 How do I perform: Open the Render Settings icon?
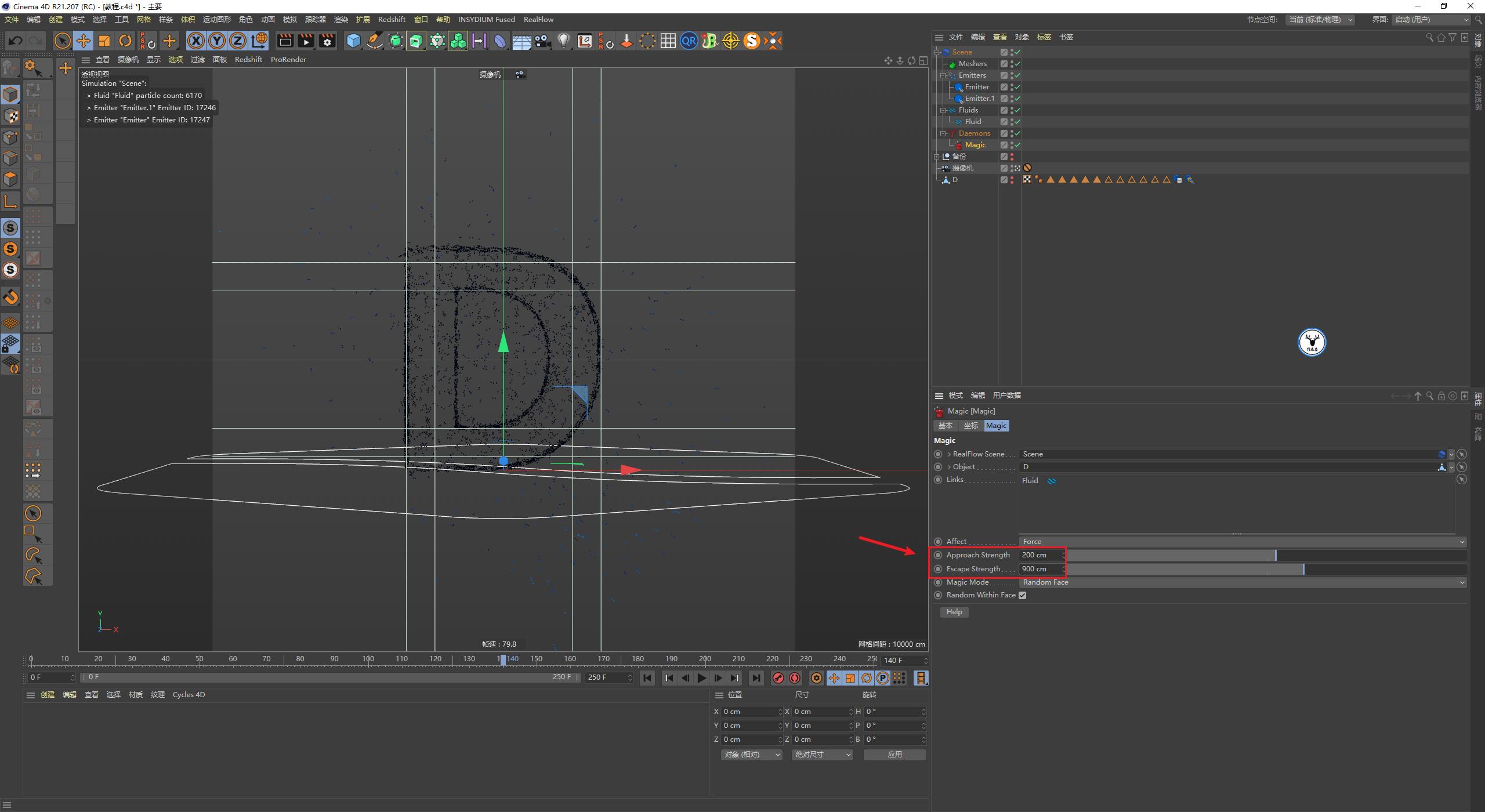[327, 41]
